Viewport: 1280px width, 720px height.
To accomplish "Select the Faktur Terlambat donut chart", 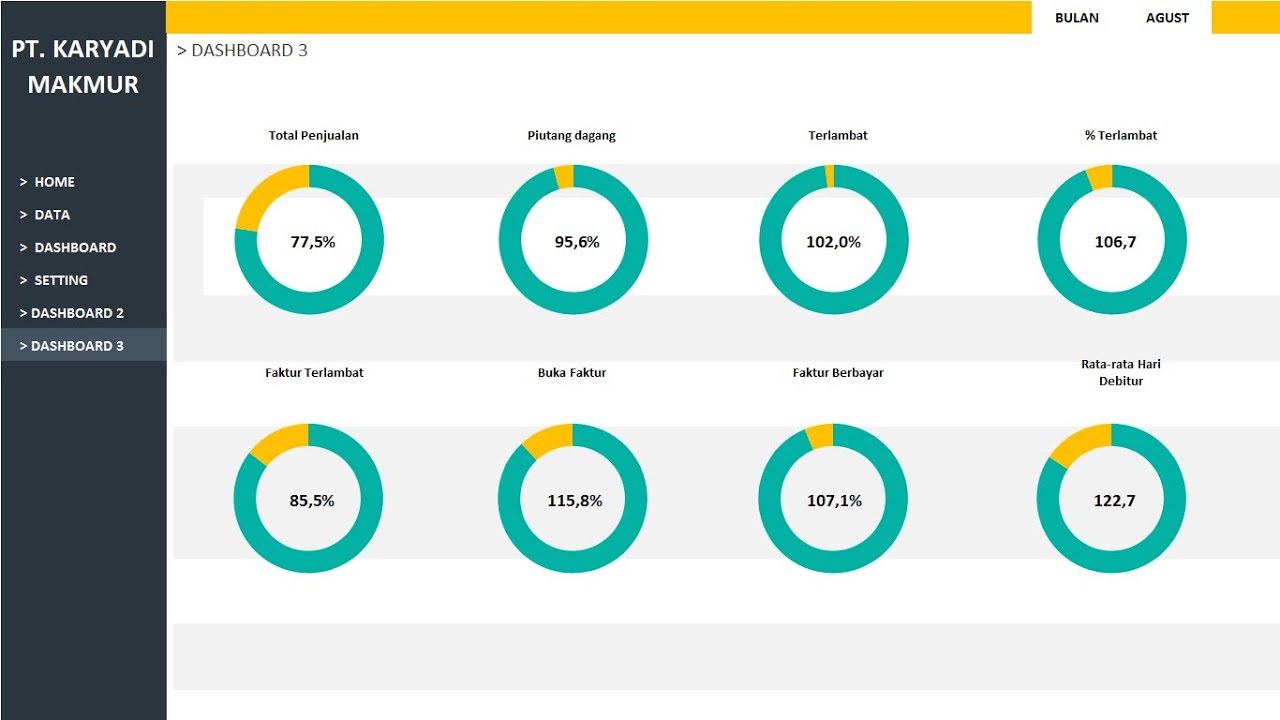I will pyautogui.click(x=308, y=499).
